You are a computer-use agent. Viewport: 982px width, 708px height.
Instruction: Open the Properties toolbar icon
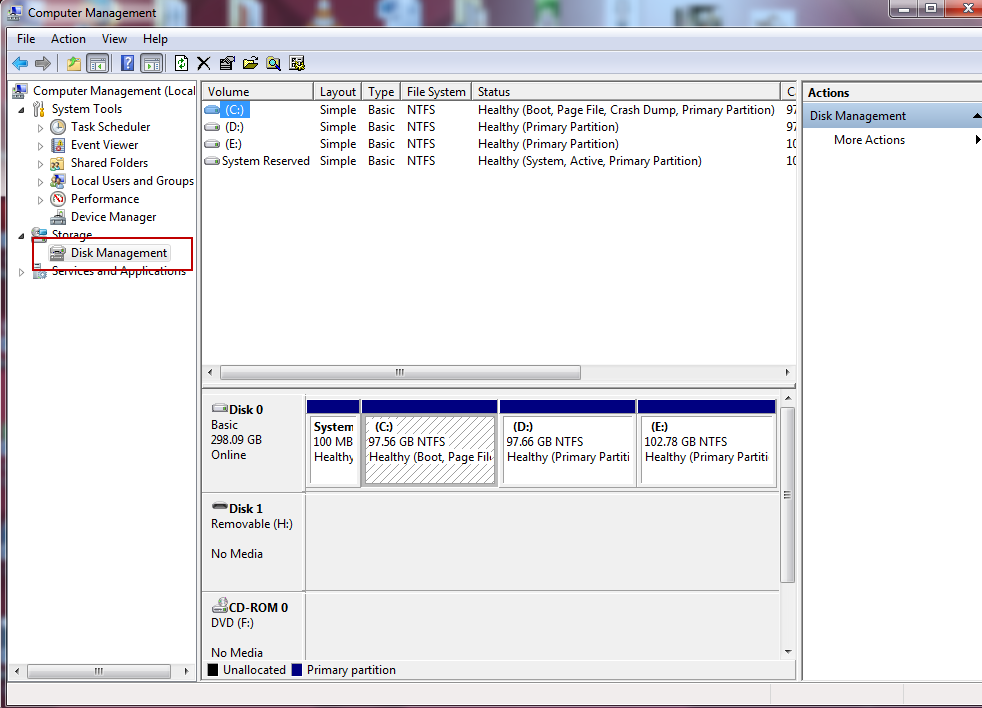[x=226, y=62]
